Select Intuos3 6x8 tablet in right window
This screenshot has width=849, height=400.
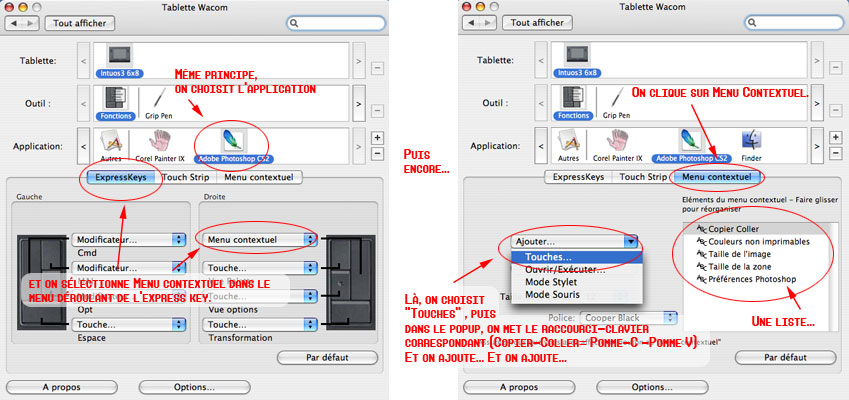(x=577, y=60)
